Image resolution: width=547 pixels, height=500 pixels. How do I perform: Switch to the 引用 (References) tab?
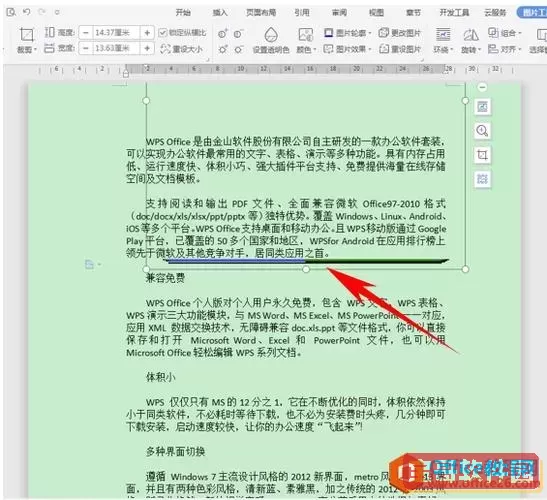tap(302, 13)
